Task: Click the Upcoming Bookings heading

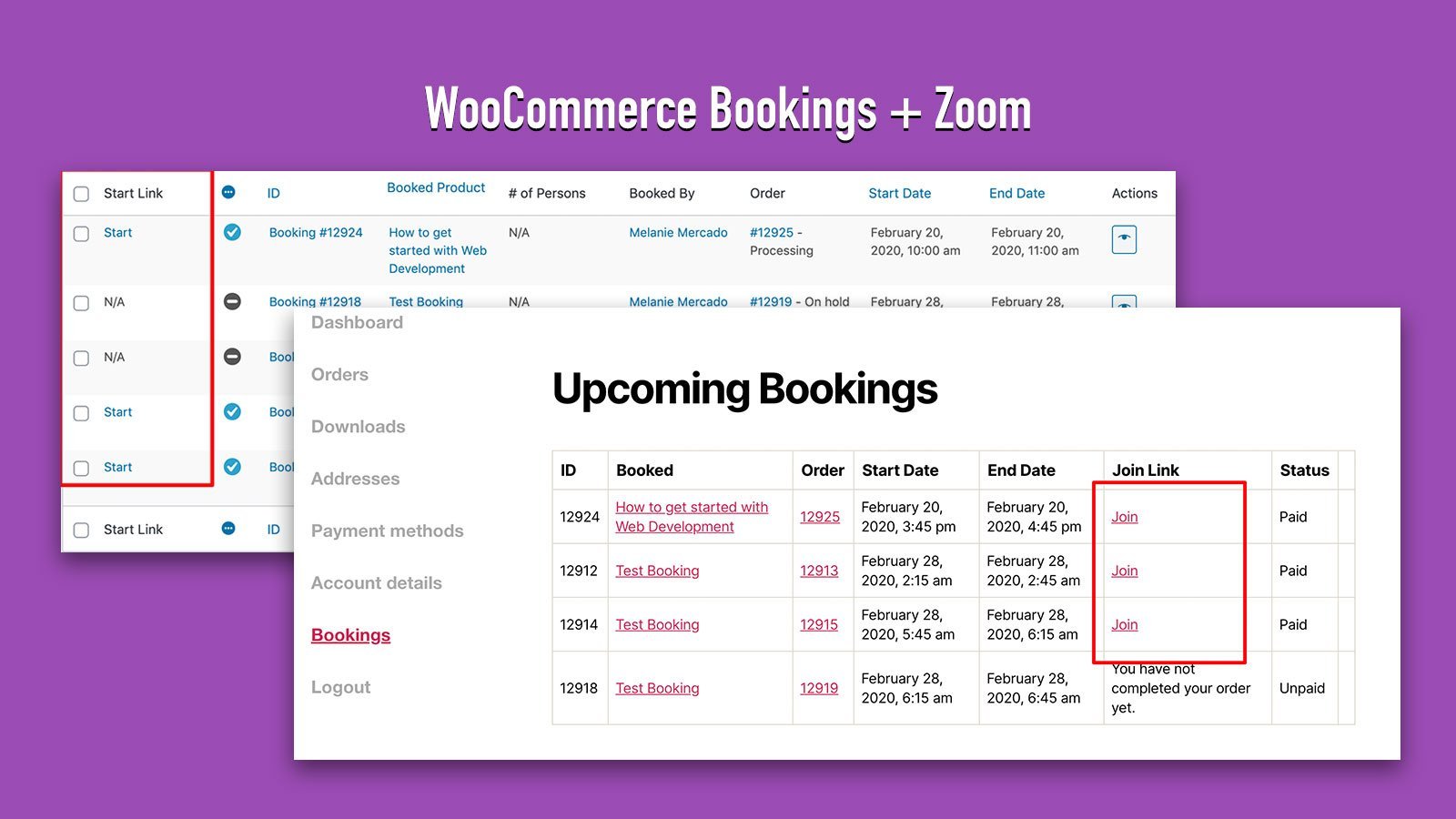Action: point(744,389)
